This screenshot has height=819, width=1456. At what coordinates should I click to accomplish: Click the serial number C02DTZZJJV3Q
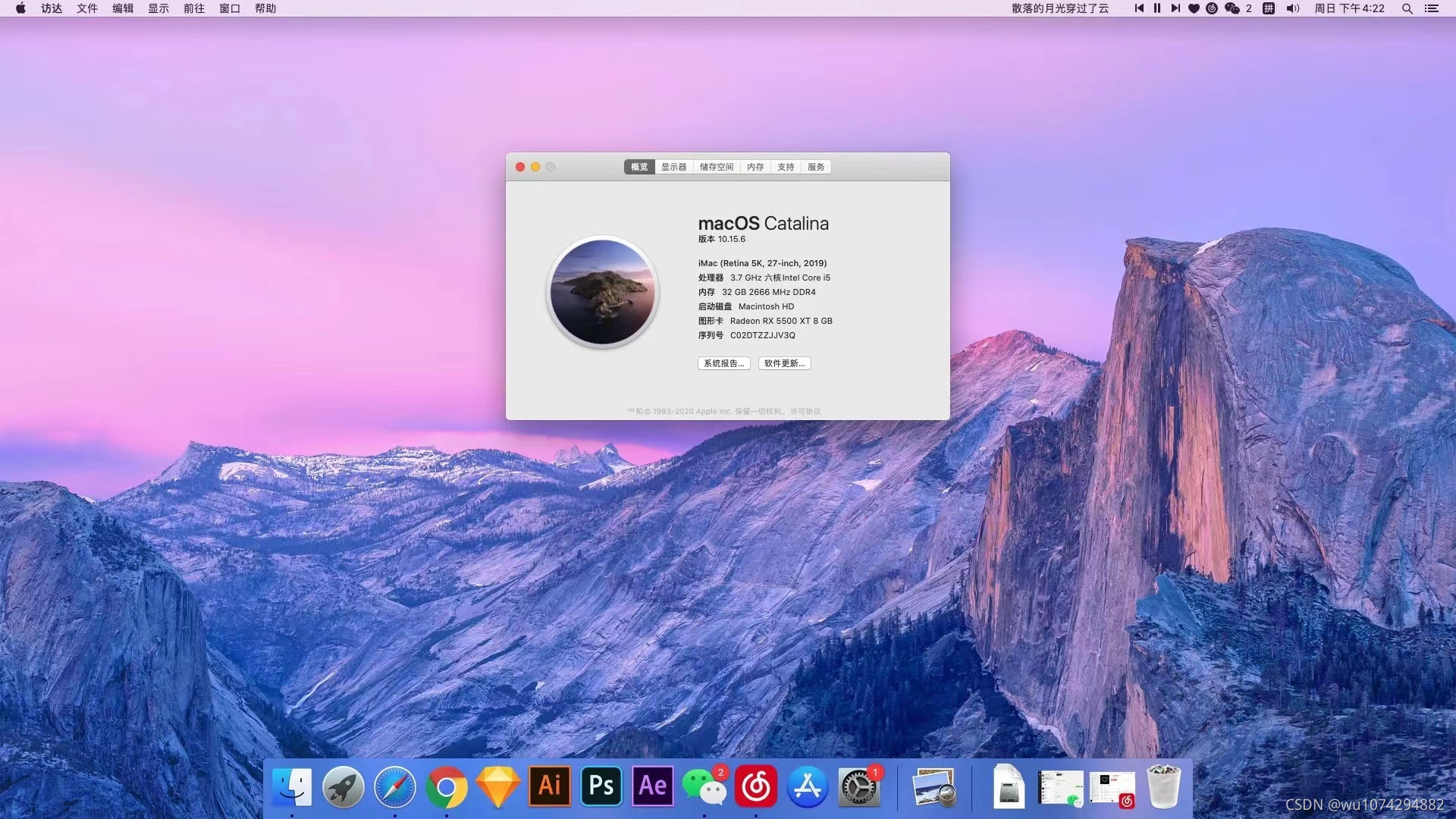pos(763,335)
